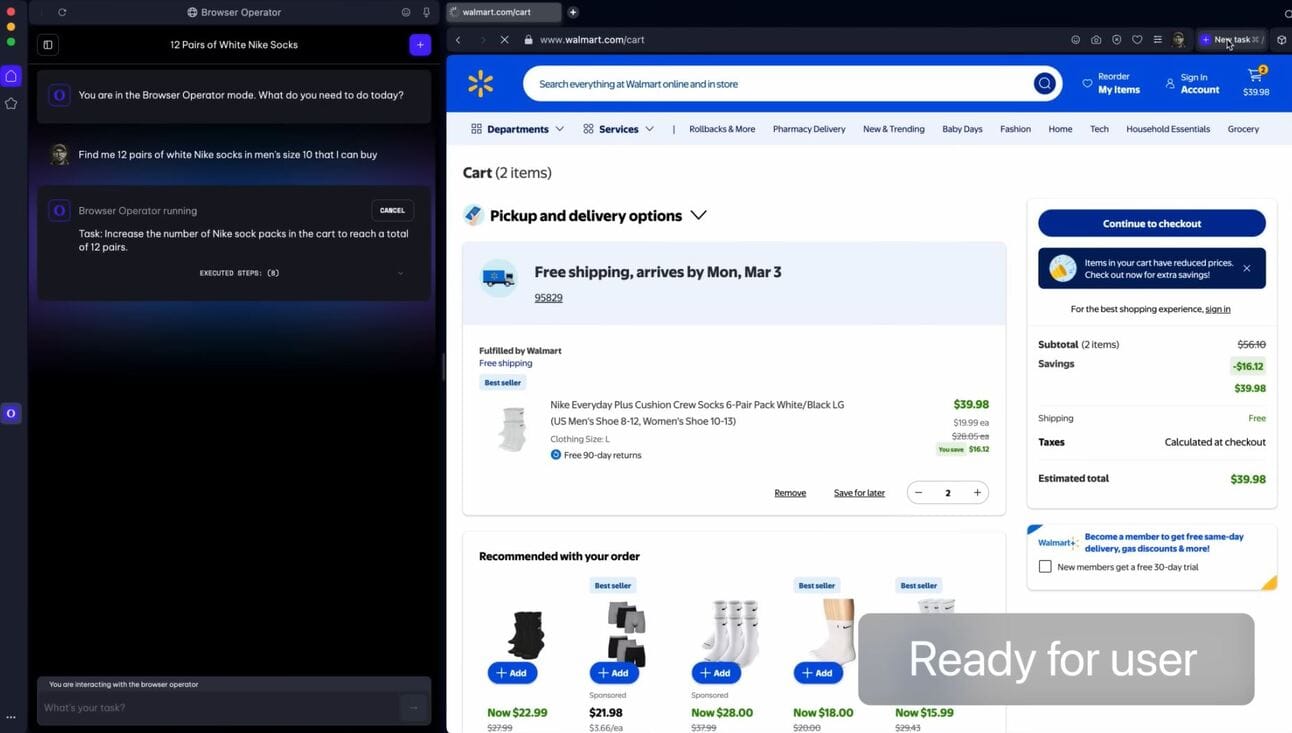Click the New task button in the toolbar
This screenshot has height=733, width=1292.
point(1231,40)
